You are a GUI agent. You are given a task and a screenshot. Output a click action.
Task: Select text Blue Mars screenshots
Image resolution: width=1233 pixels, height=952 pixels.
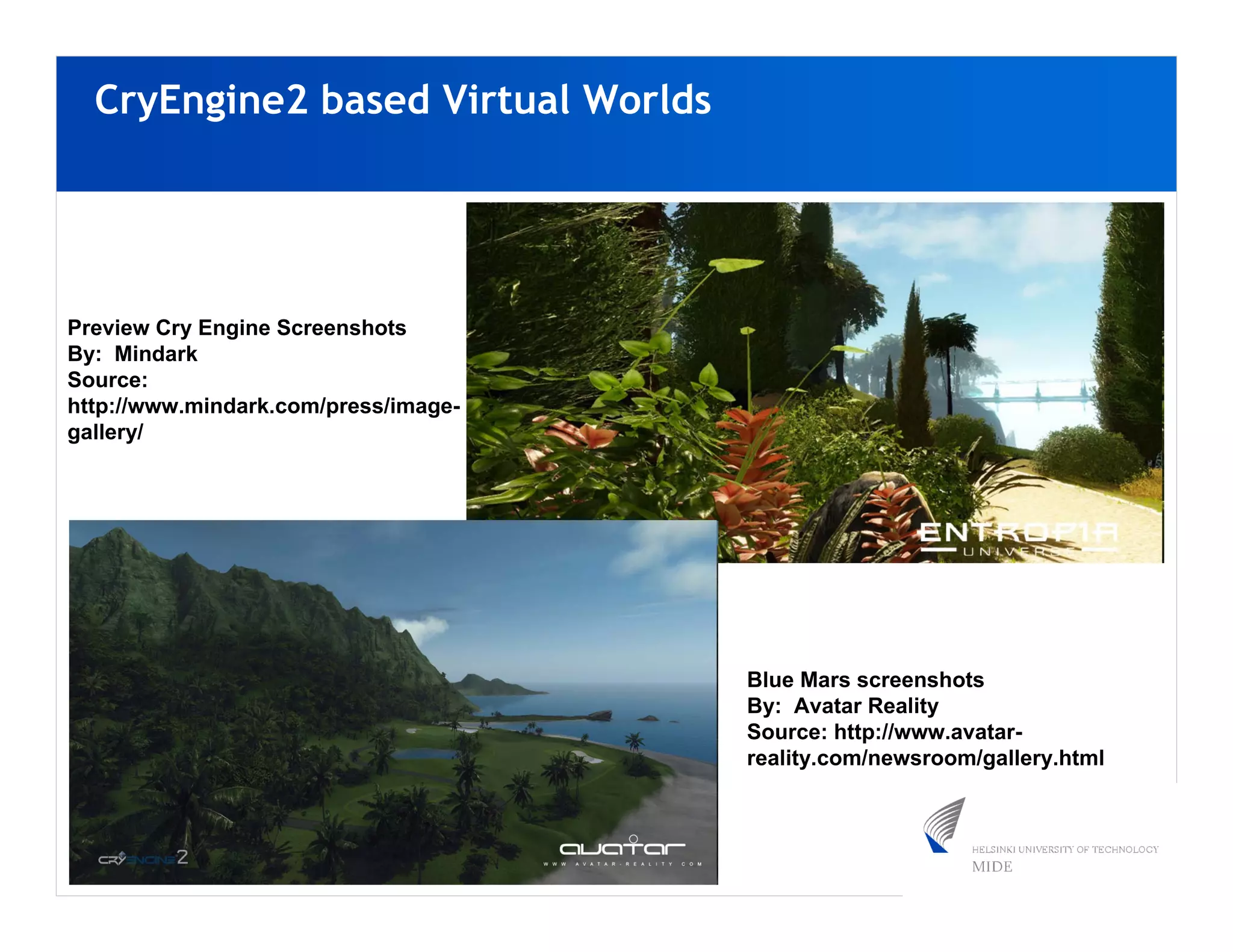click(865, 680)
